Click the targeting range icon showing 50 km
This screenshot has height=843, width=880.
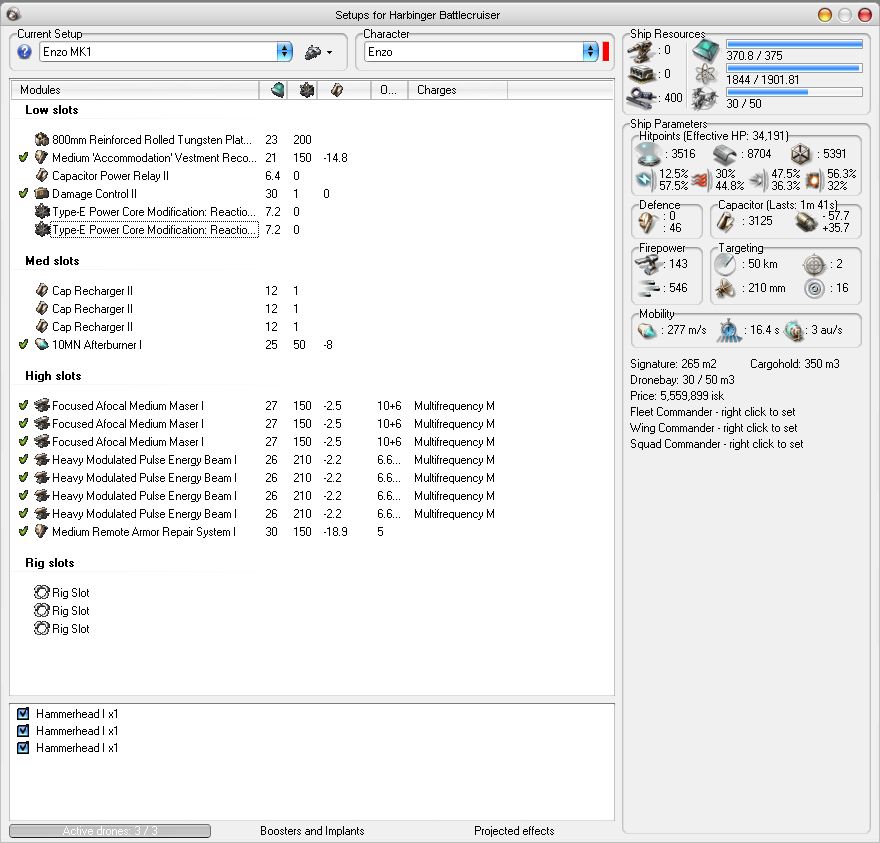[x=725, y=264]
